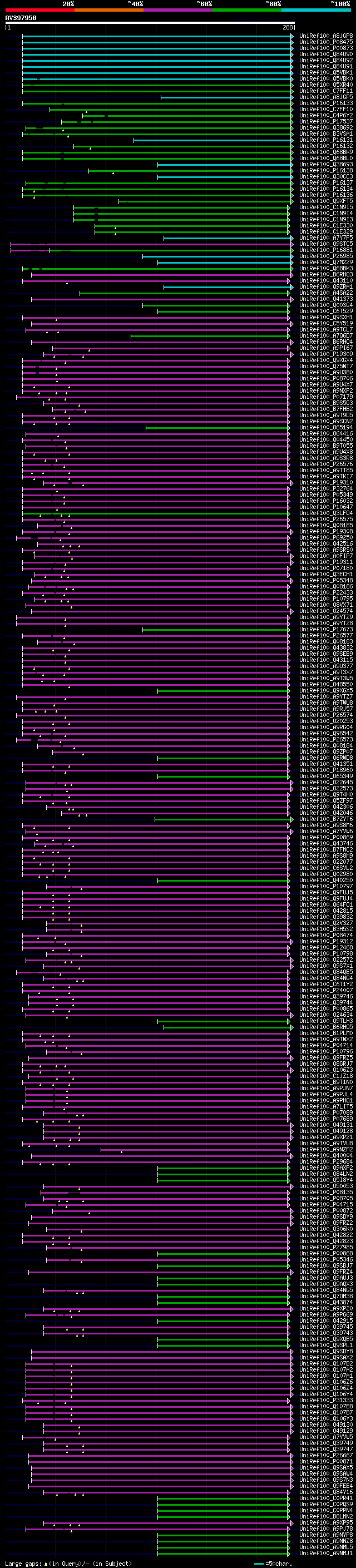Click the ~80% identity scale label
356x1568 pixels.
pyautogui.click(x=273, y=4)
